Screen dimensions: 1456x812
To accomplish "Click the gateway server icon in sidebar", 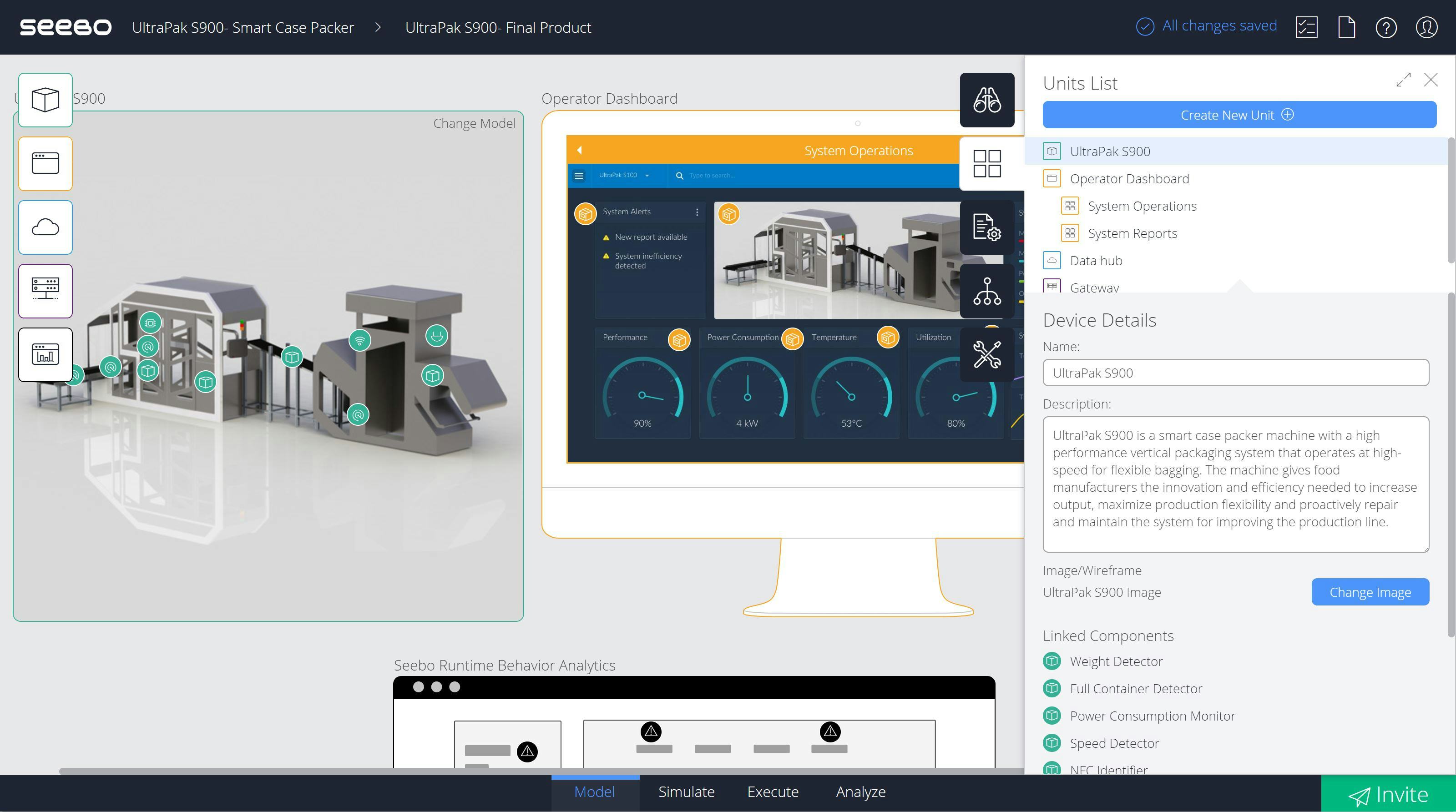I will pos(45,291).
